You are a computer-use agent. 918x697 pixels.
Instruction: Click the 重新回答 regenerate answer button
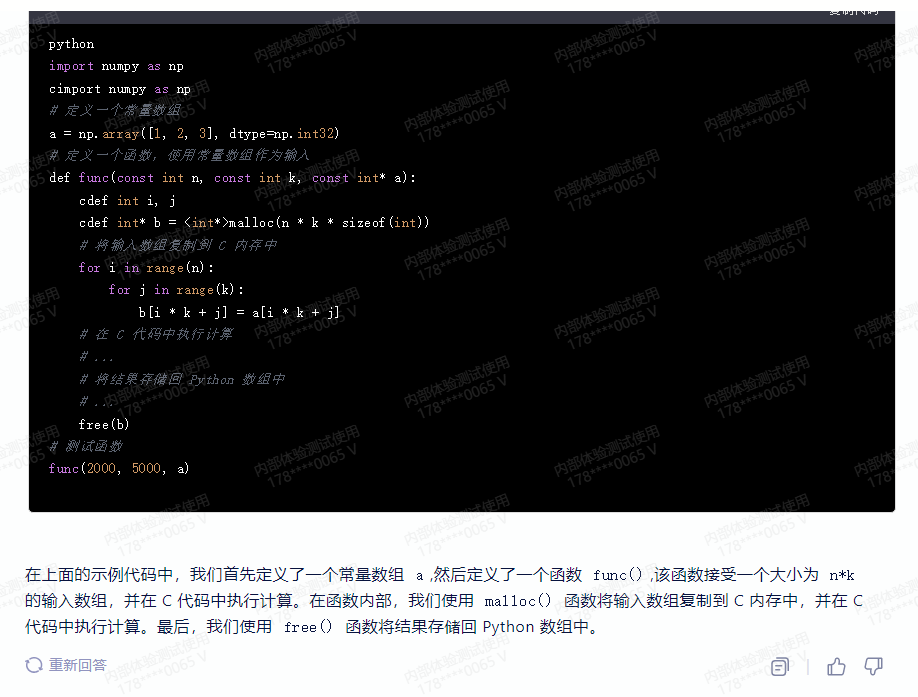point(66,665)
